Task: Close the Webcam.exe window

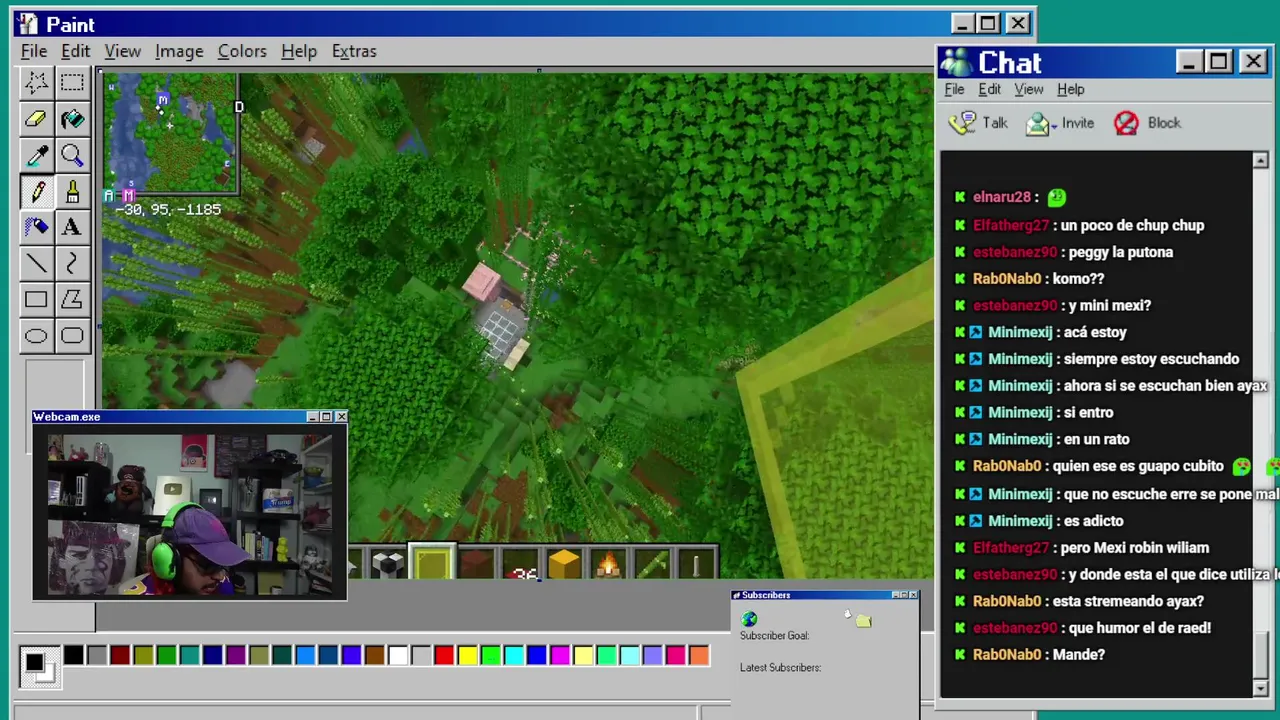Action: point(341,416)
